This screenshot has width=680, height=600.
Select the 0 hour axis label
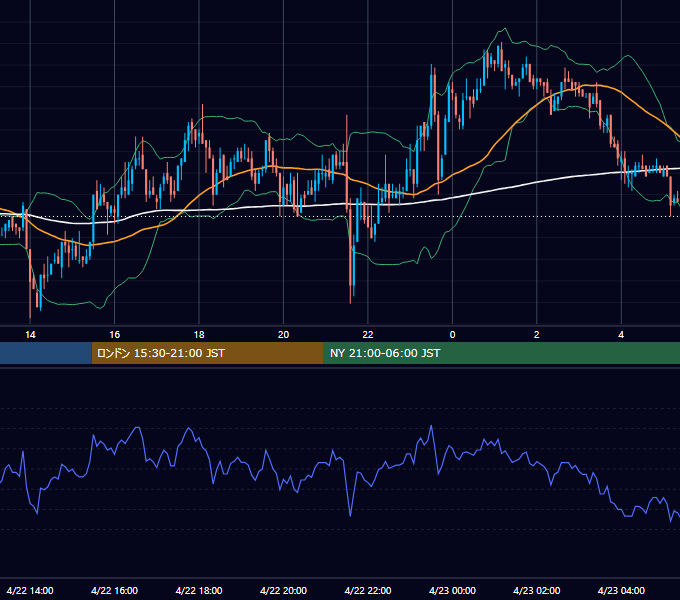point(452,335)
